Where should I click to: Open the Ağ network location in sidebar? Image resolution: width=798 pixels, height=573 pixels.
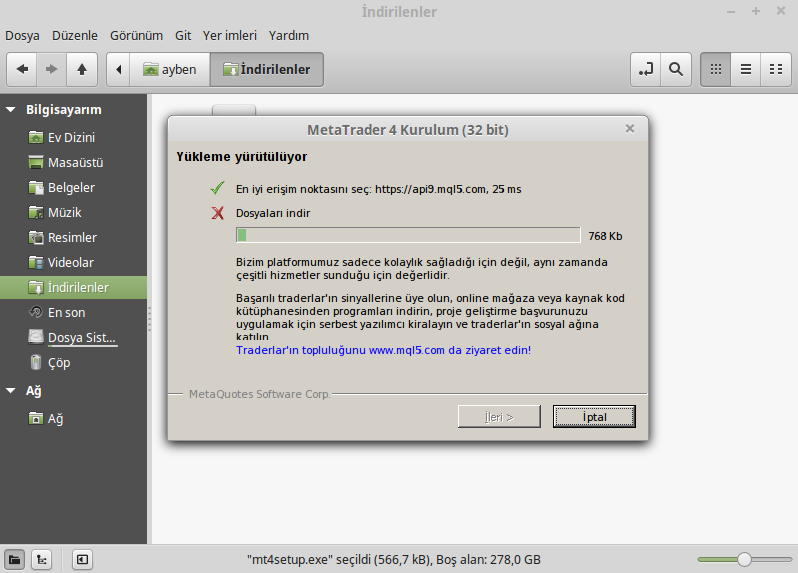point(73,418)
